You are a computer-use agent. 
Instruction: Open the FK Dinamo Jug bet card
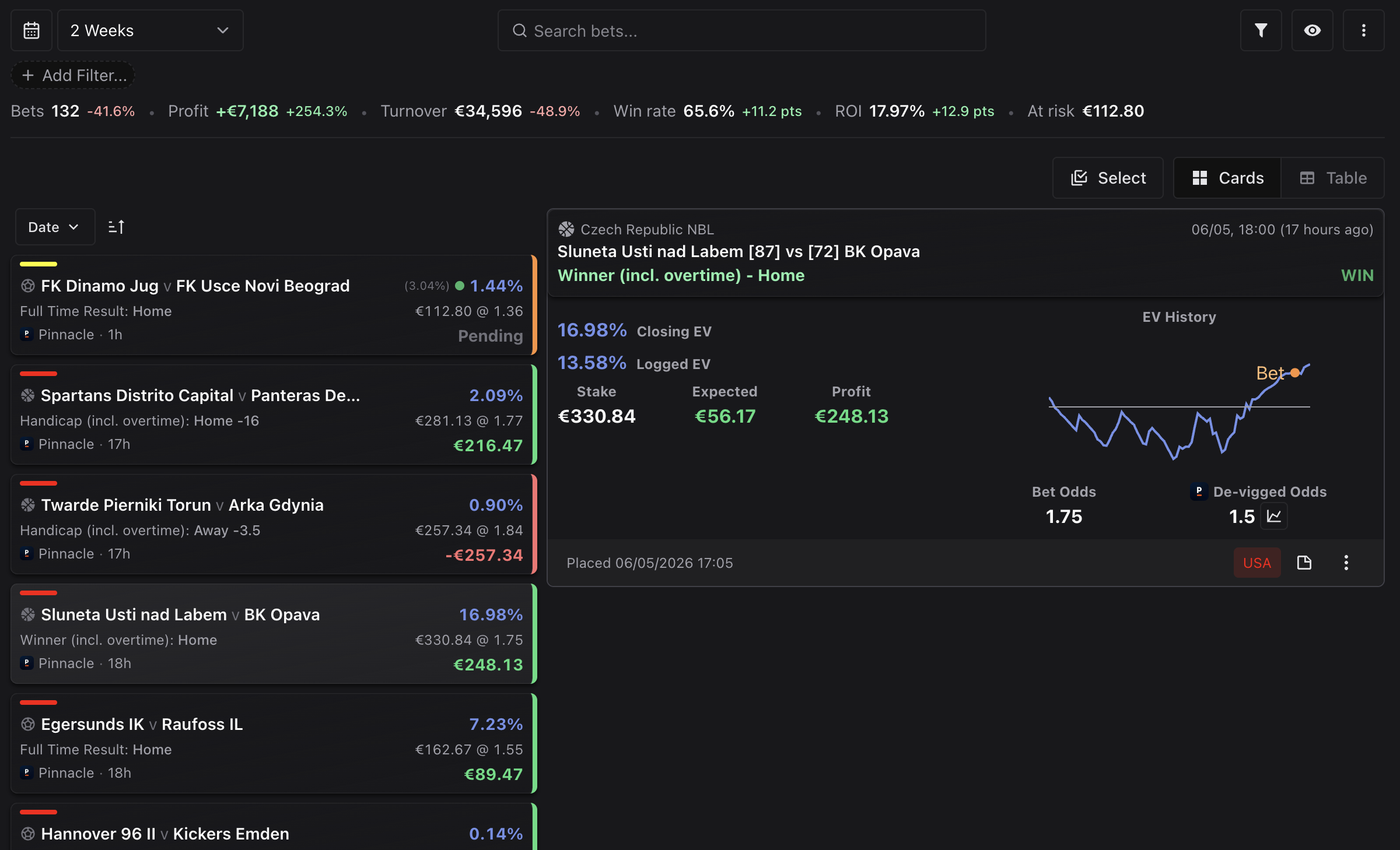(273, 305)
